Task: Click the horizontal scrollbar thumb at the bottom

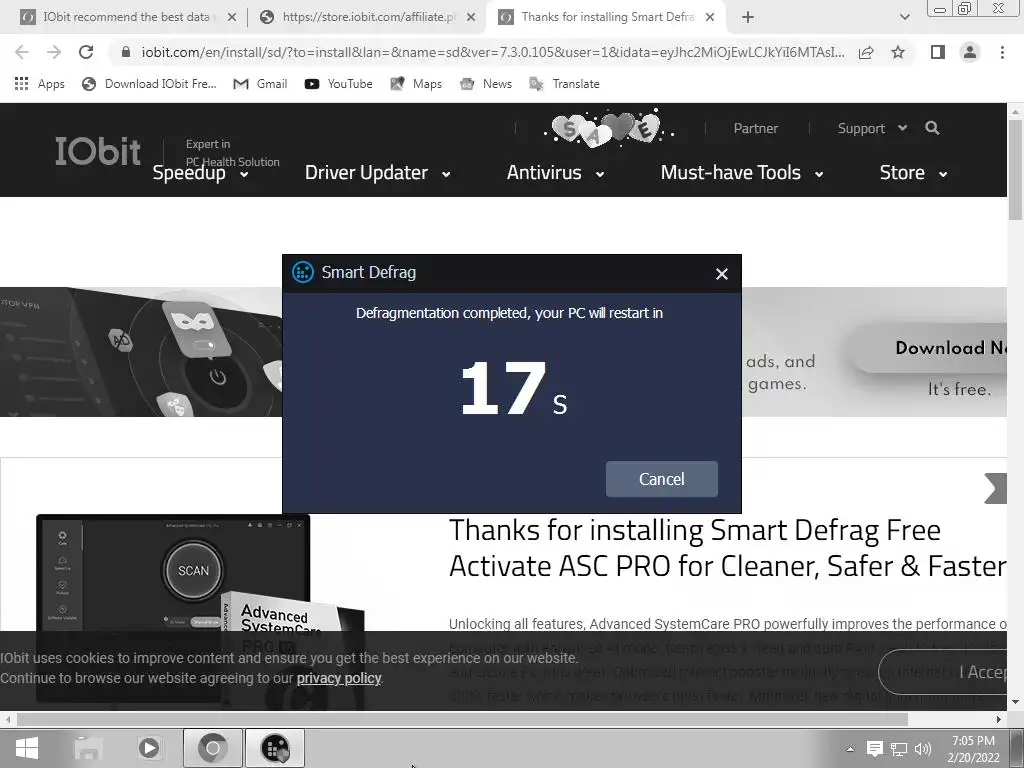Action: tap(462, 719)
